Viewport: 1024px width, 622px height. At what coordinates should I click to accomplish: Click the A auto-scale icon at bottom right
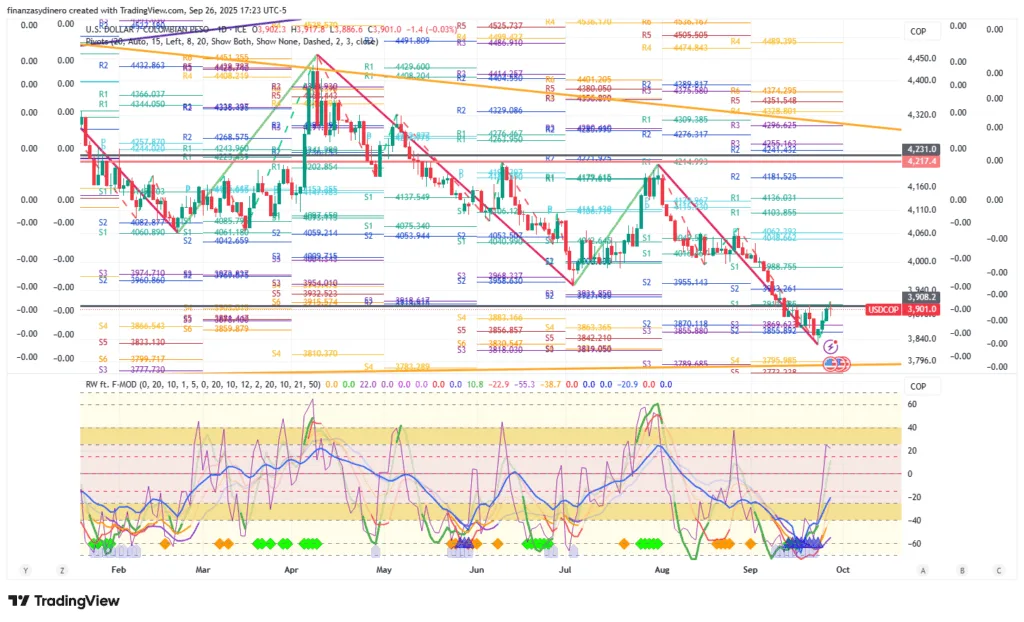point(924,570)
